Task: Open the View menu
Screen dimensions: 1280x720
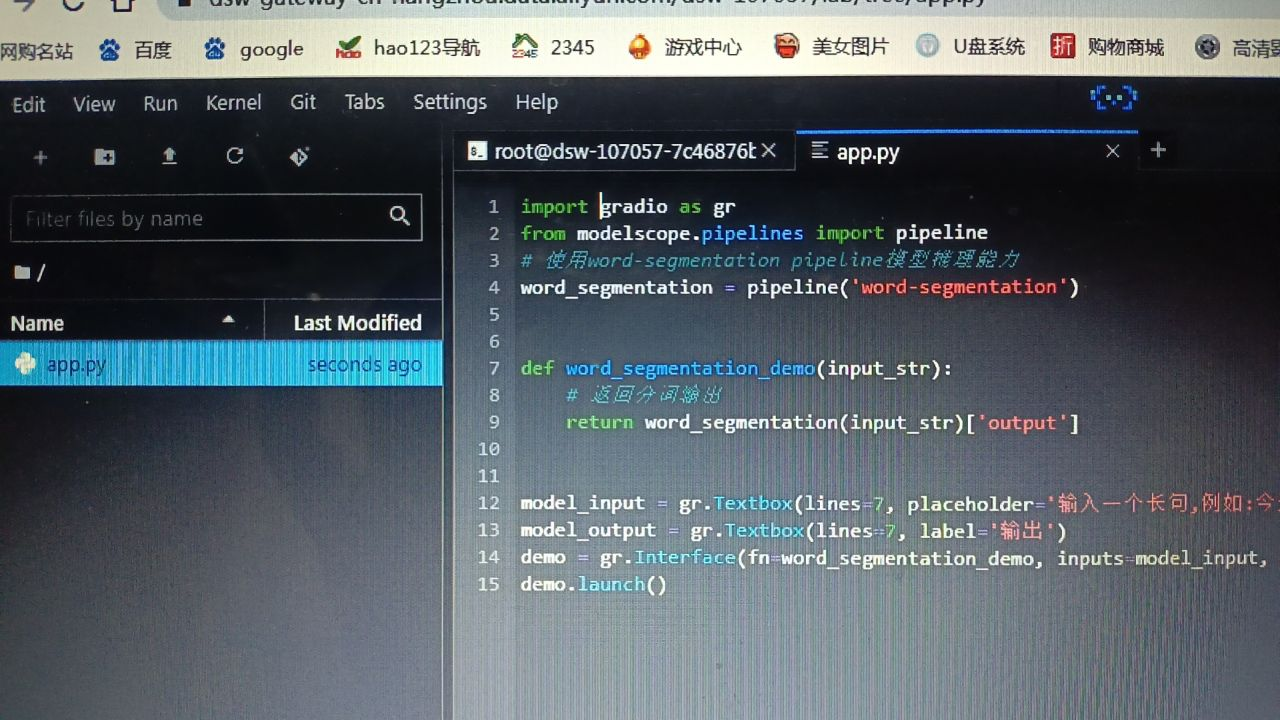Action: (94, 104)
